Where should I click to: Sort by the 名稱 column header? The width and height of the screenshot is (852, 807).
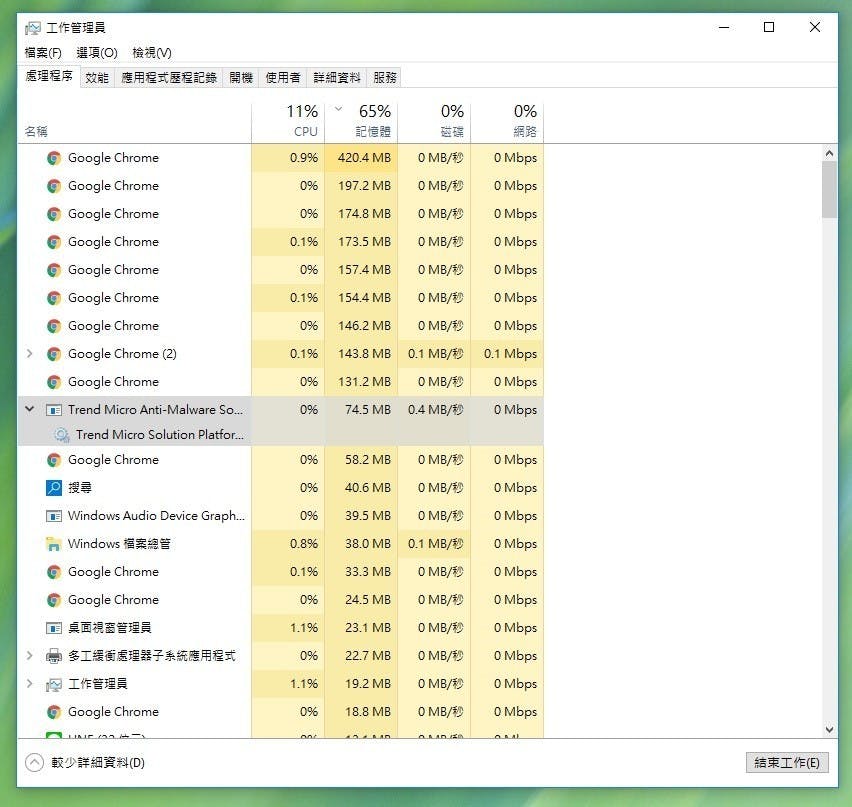point(135,122)
